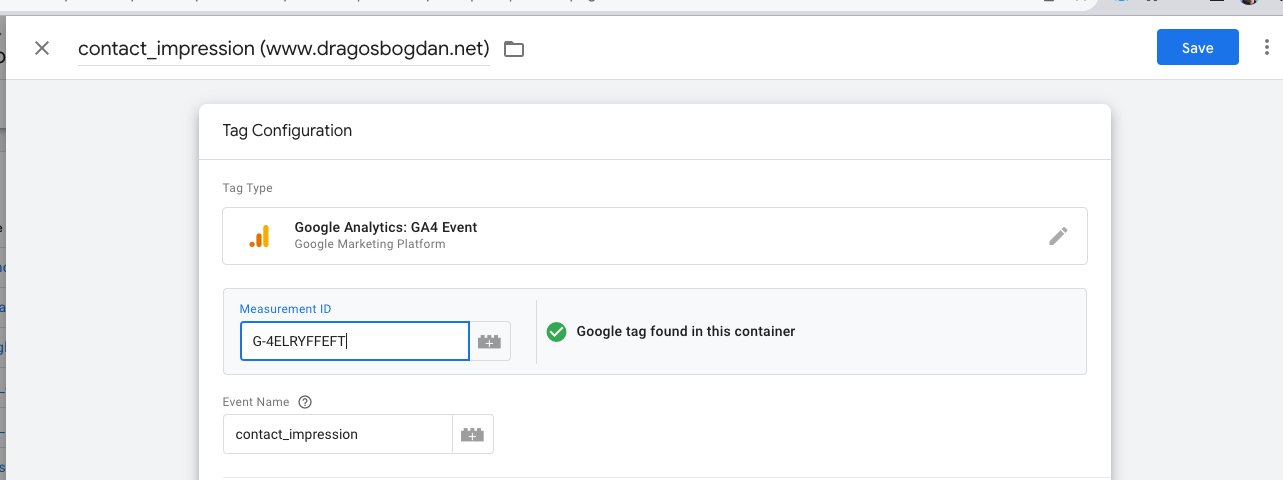Open the three-dot more options menu
The height and width of the screenshot is (480, 1283).
(x=1266, y=48)
